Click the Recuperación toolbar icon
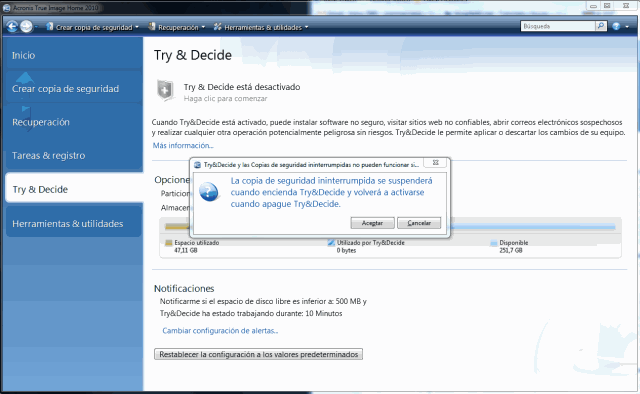The height and width of the screenshot is (394, 640). (152, 27)
